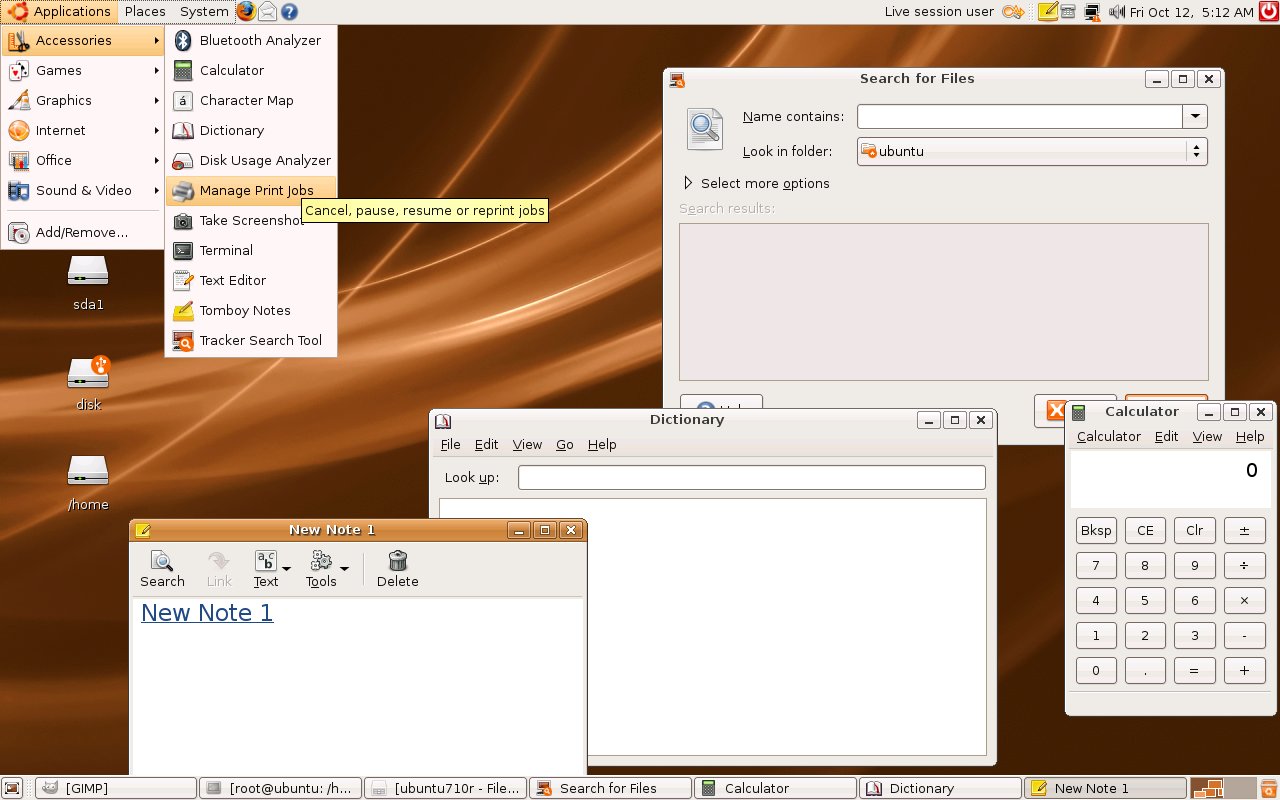This screenshot has width=1280, height=800.
Task: Launch Bluetooth Analyzer from the Accessories menu
Action: coord(250,40)
